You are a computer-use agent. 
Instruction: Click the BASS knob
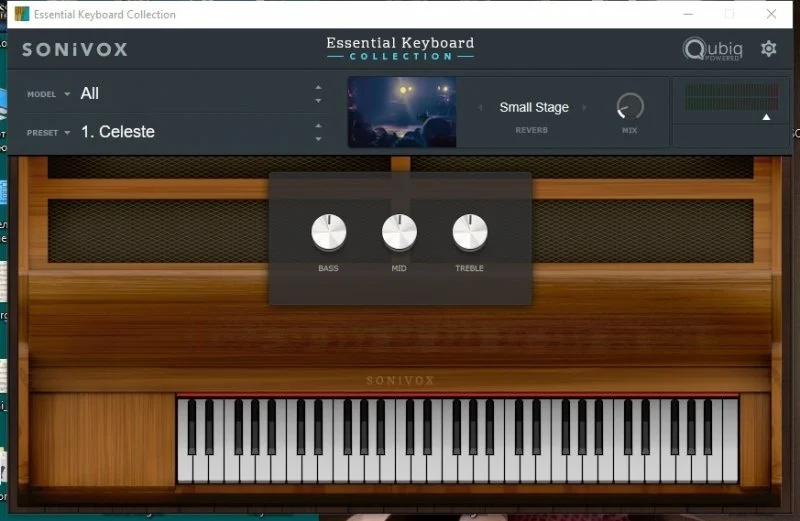point(329,232)
